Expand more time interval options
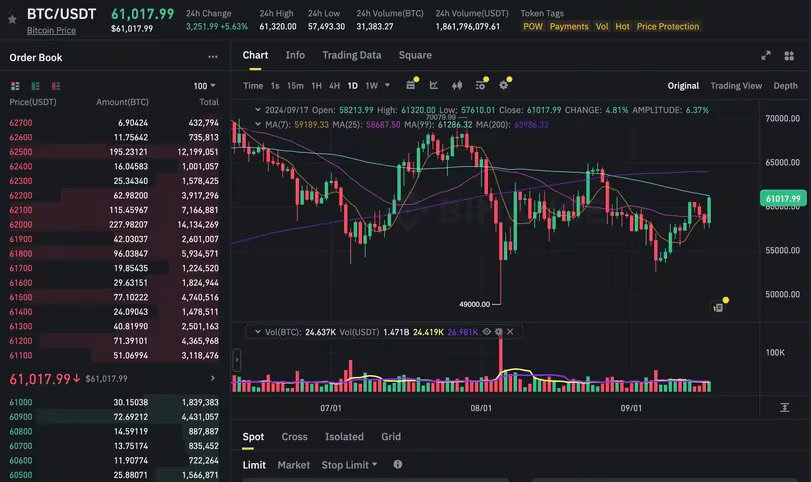The image size is (811, 482). click(387, 85)
